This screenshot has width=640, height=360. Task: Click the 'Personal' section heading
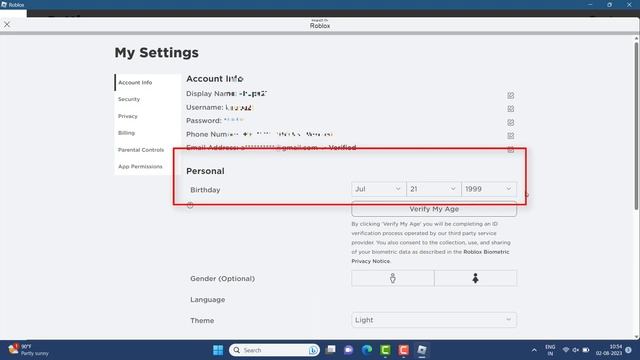coord(205,171)
